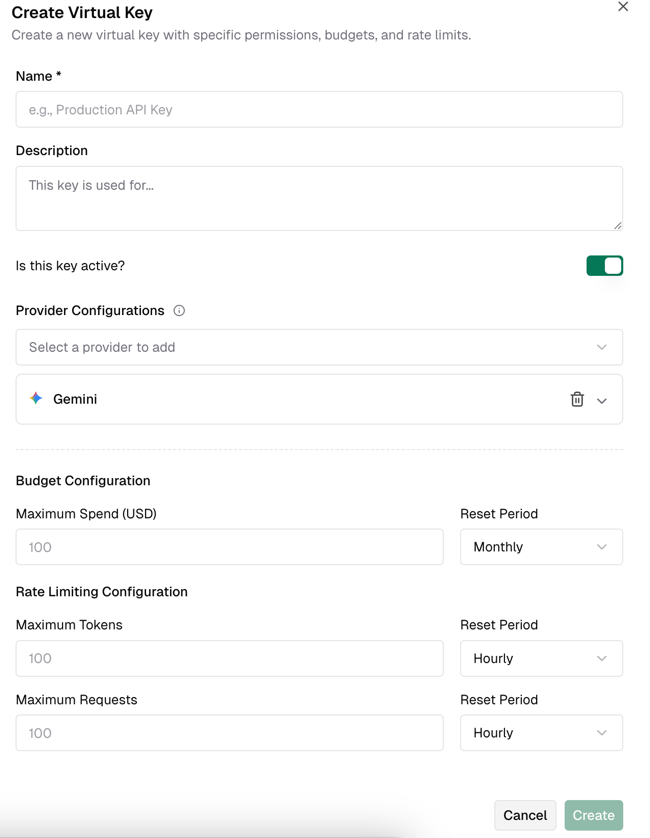Delete the Gemini provider with trash icon
This screenshot has width=650, height=838.
(577, 399)
